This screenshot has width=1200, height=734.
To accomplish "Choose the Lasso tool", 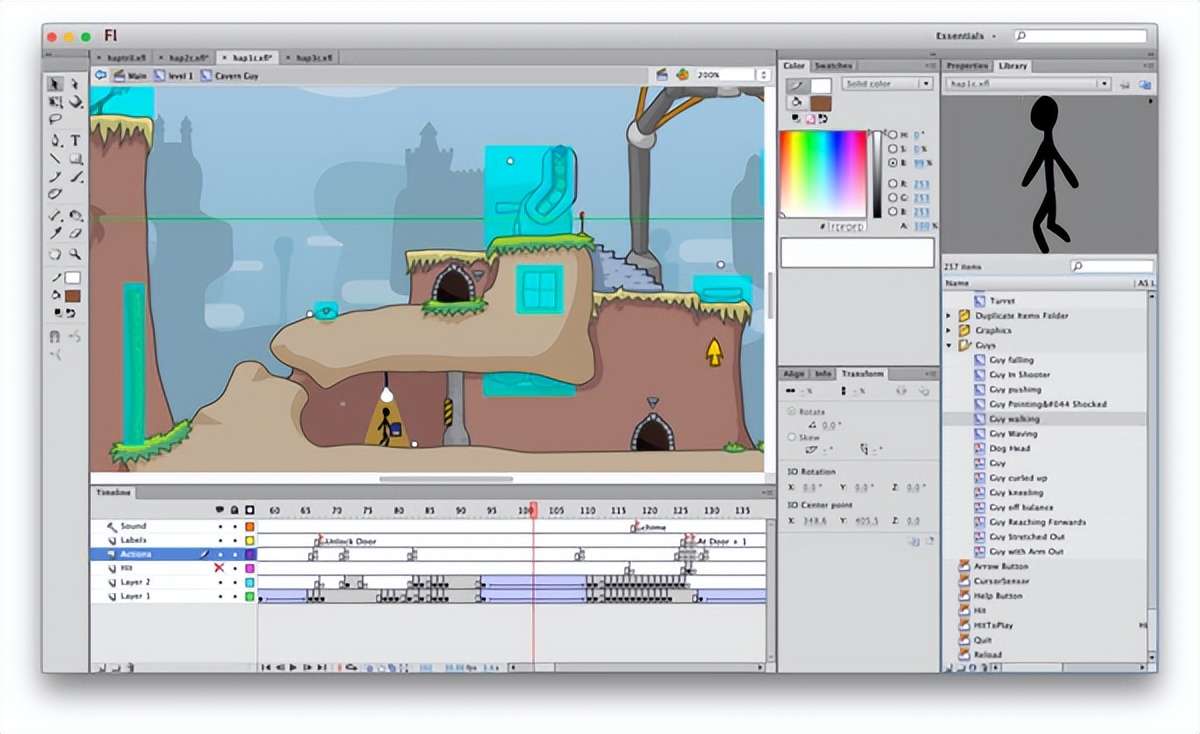I will click(55, 119).
